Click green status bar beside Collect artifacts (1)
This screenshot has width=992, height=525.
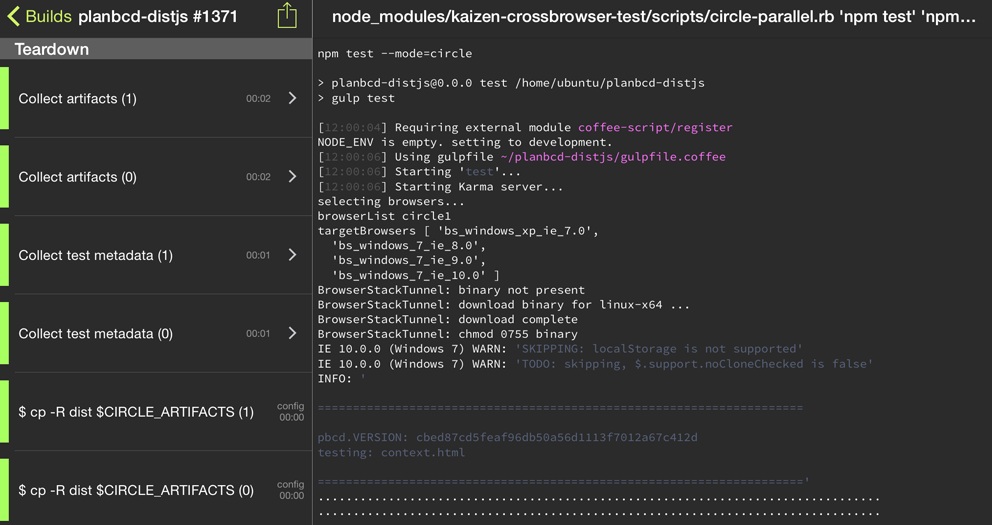4,98
